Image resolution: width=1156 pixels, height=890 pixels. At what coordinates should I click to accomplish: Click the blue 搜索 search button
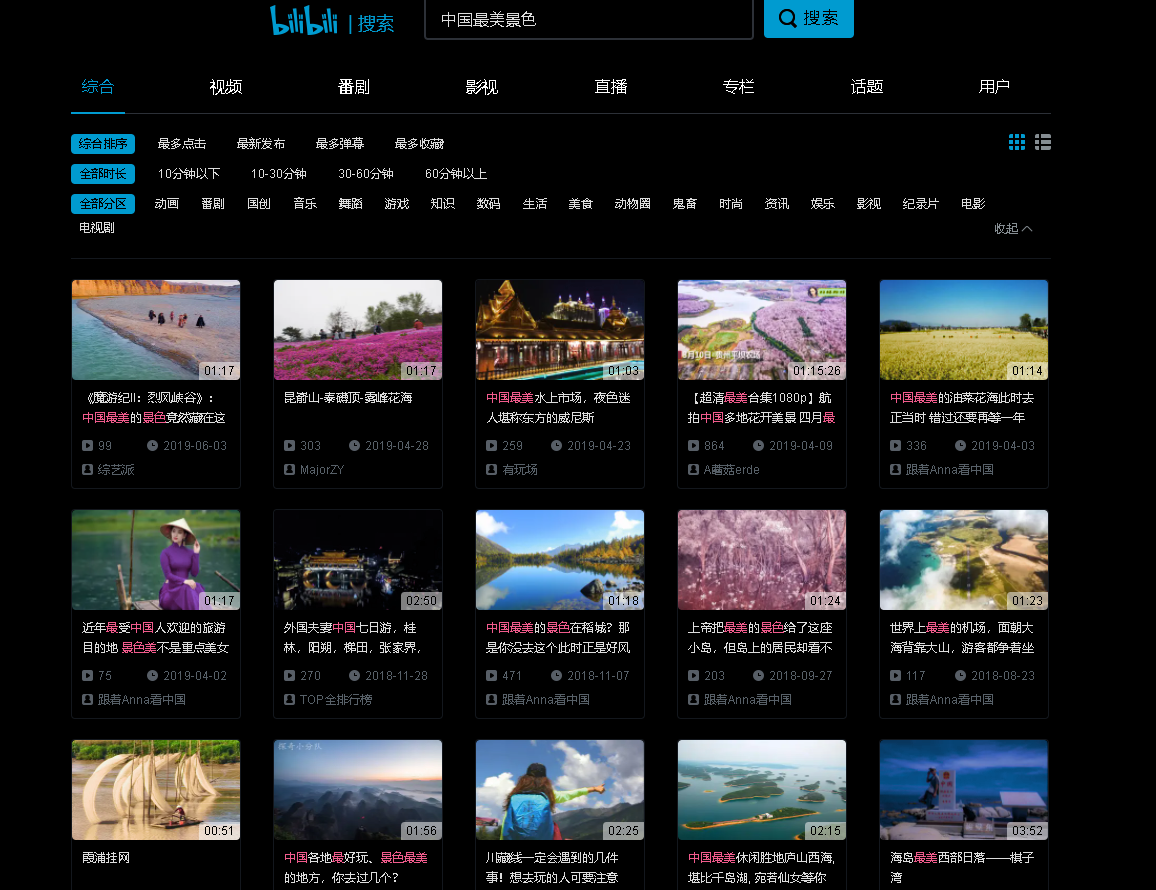click(808, 18)
